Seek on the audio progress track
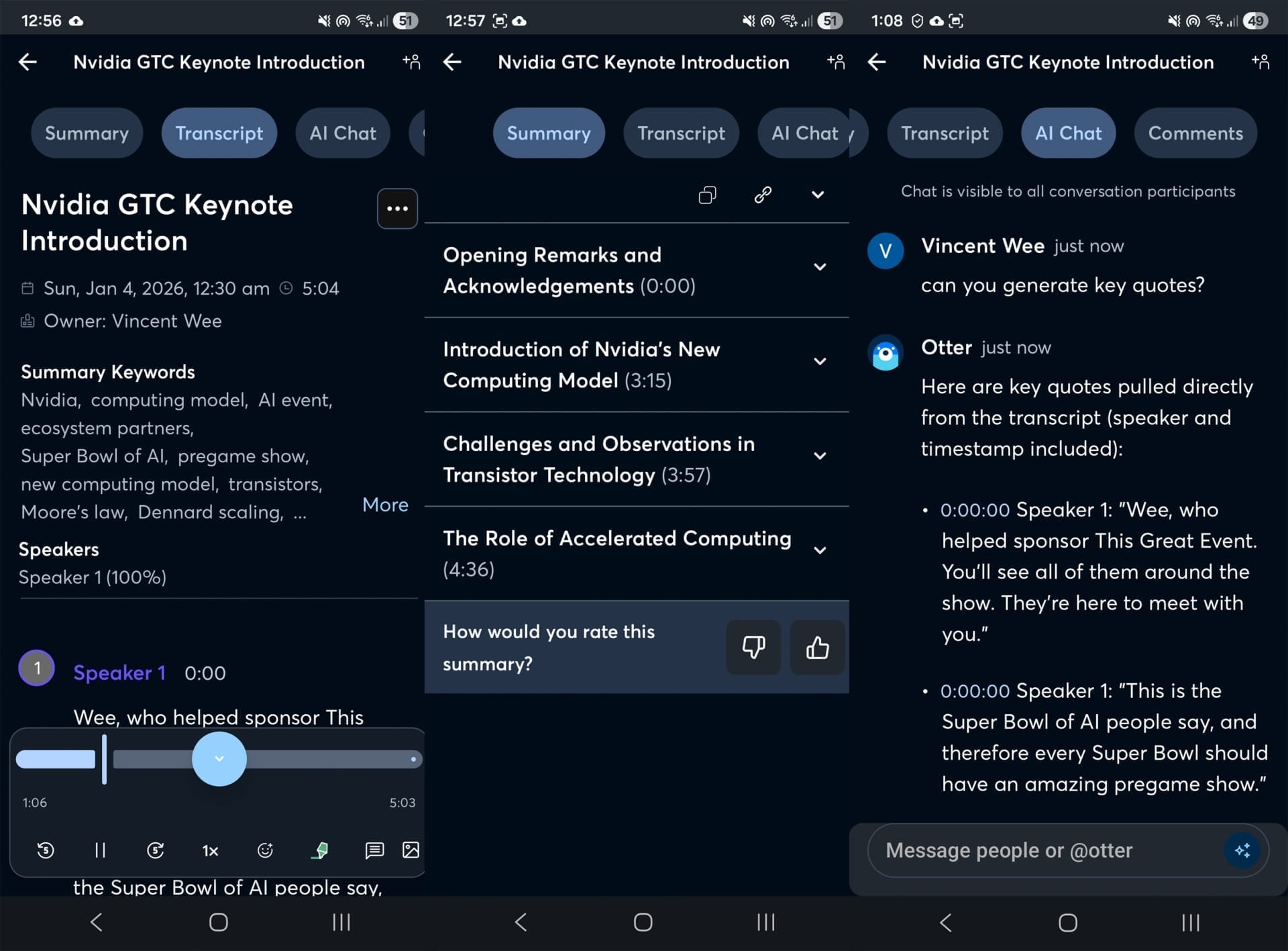This screenshot has height=951, width=1288. pyautogui.click(x=219, y=759)
